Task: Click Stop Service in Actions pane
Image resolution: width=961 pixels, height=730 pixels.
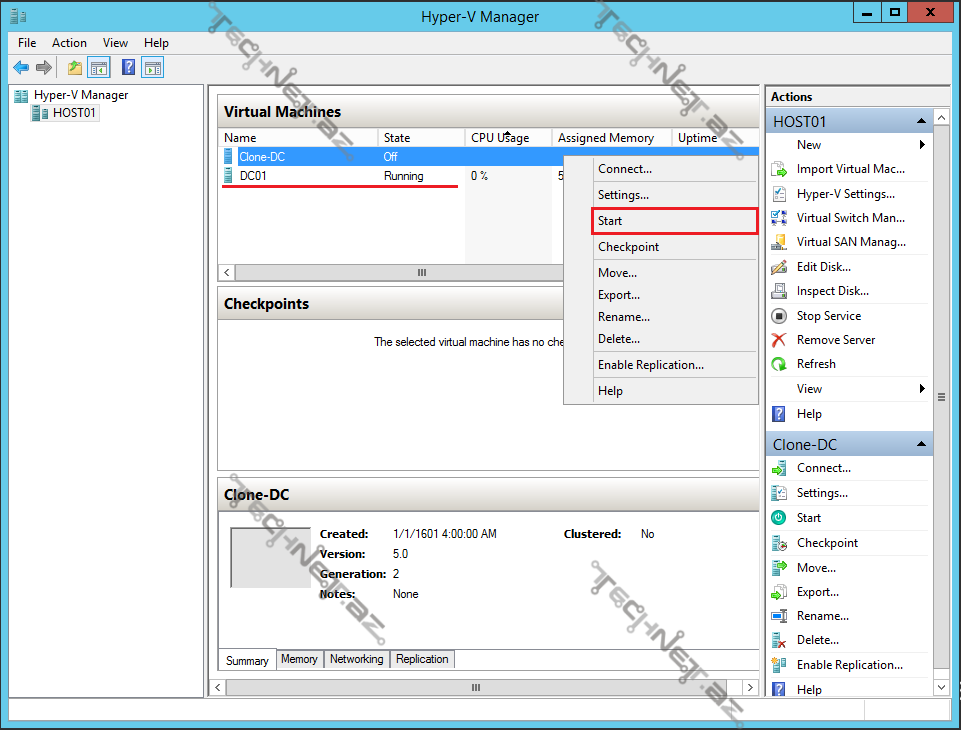Action: point(828,316)
